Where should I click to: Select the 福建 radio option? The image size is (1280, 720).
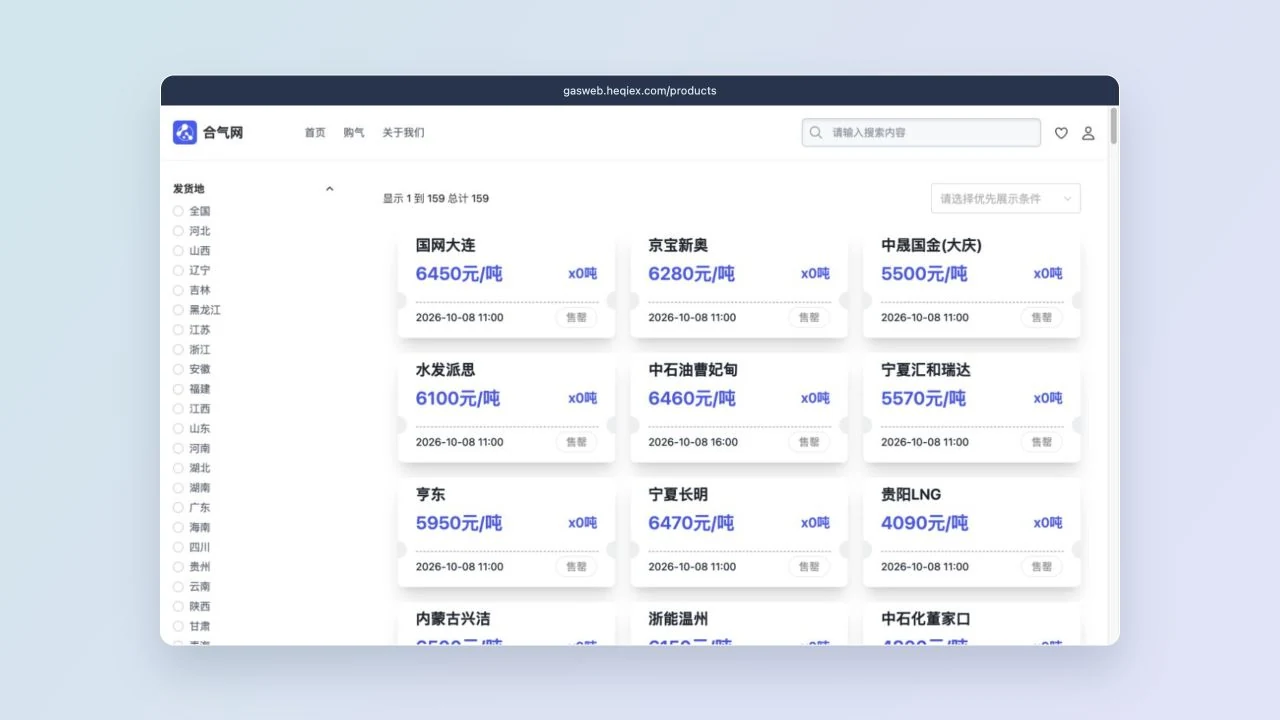click(178, 389)
